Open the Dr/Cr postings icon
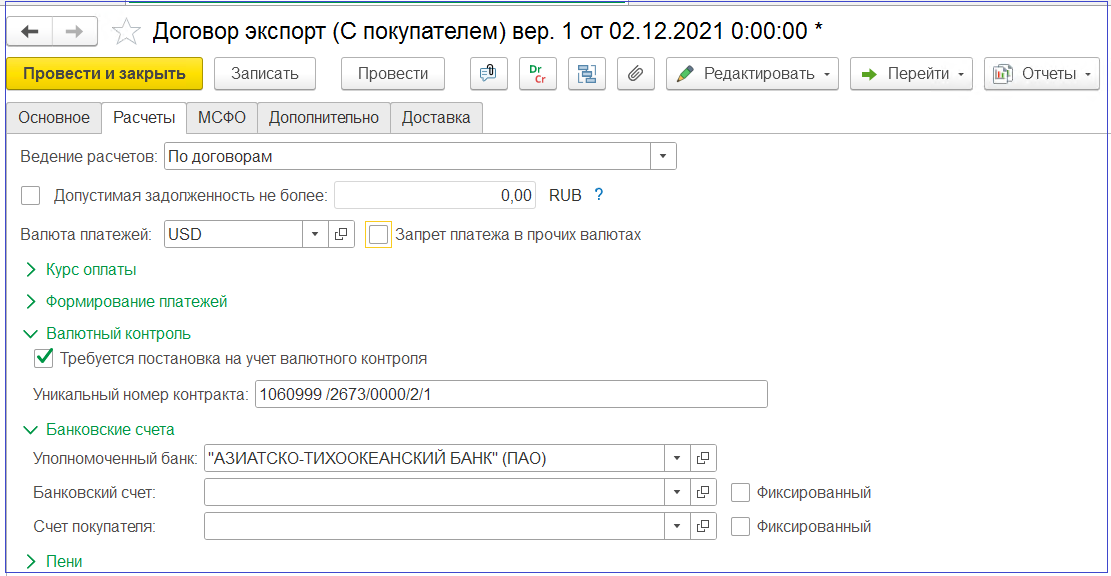This screenshot has height=576, width=1111. click(x=537, y=74)
